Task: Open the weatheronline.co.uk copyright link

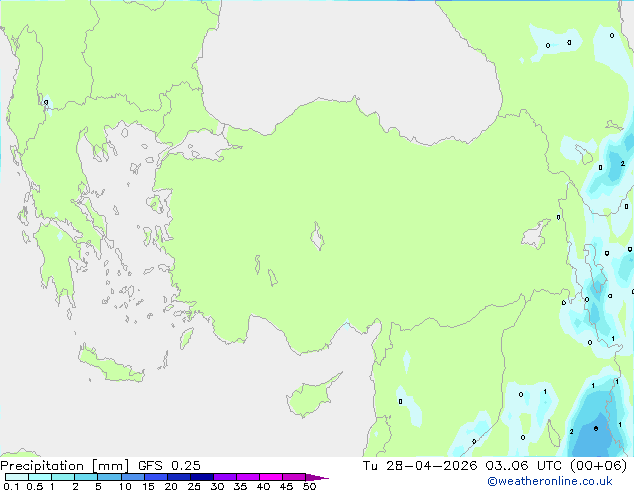Action: pos(550,481)
